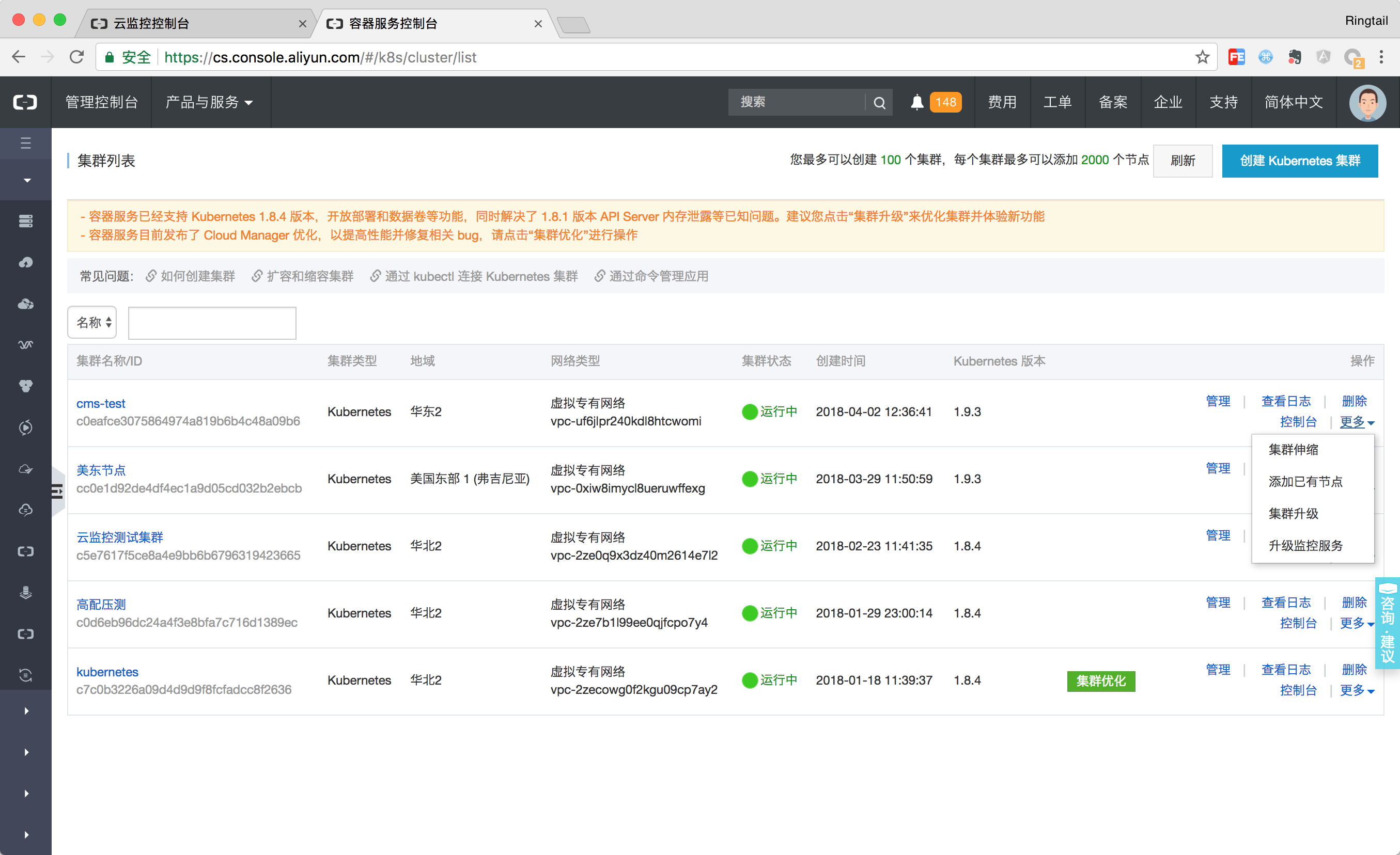Screen dimensions: 1400x855
Task: Open 工单 in the top navigation
Action: (1057, 102)
